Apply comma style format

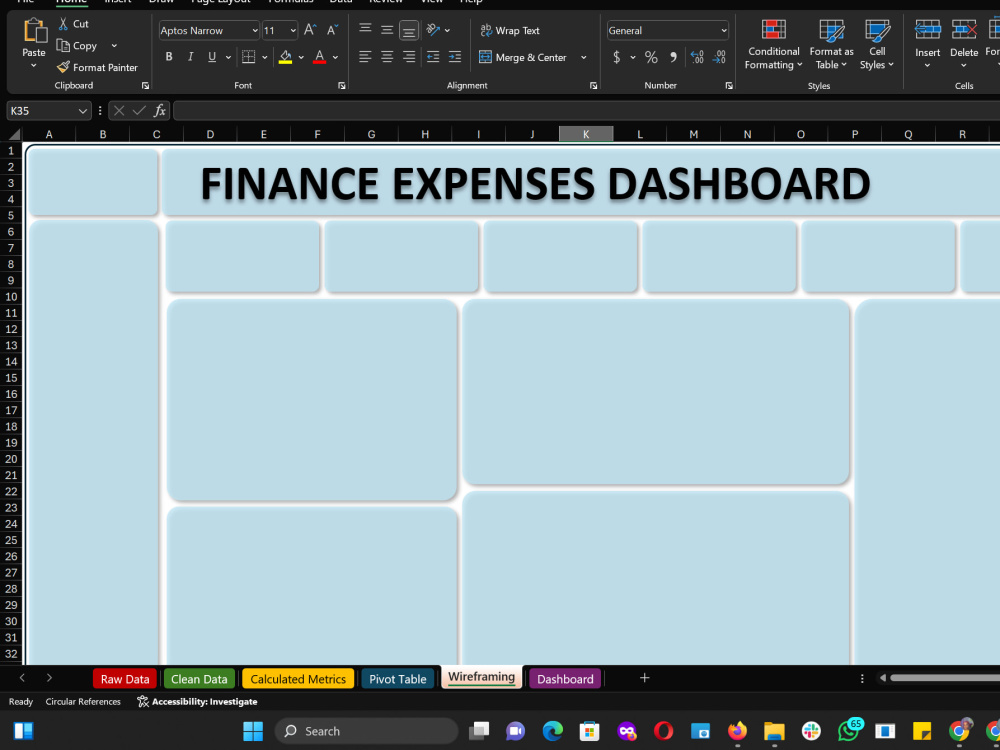tap(673, 57)
